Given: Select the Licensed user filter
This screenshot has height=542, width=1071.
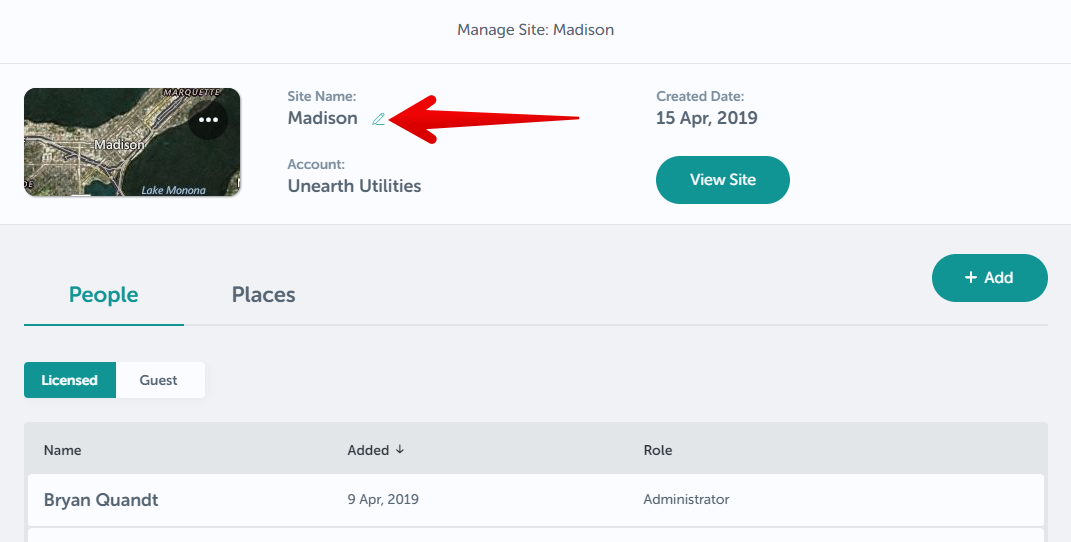Looking at the screenshot, I should (x=70, y=380).
